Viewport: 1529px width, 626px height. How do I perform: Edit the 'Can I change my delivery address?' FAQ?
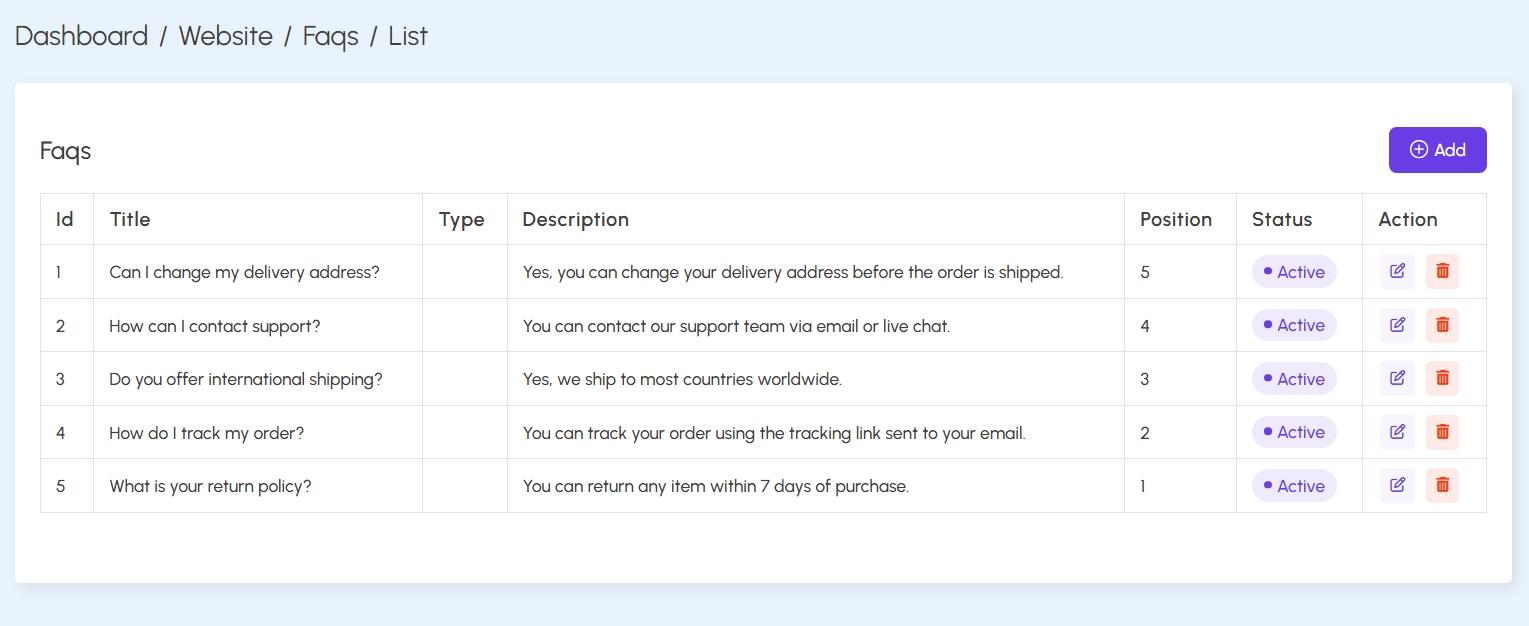pos(1397,271)
